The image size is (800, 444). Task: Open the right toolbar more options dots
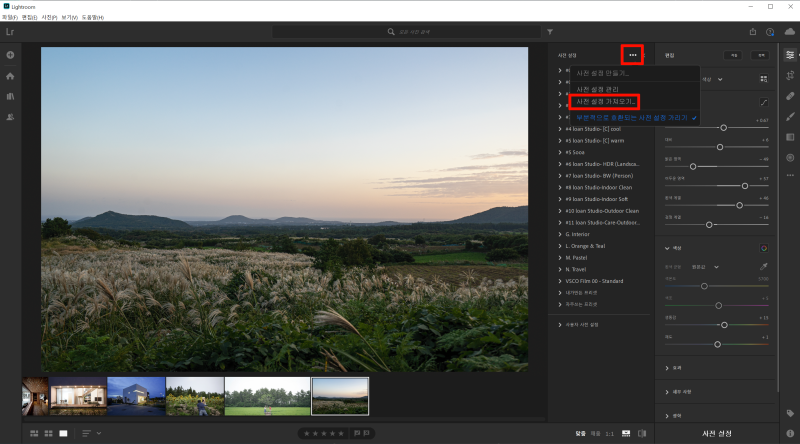click(790, 175)
